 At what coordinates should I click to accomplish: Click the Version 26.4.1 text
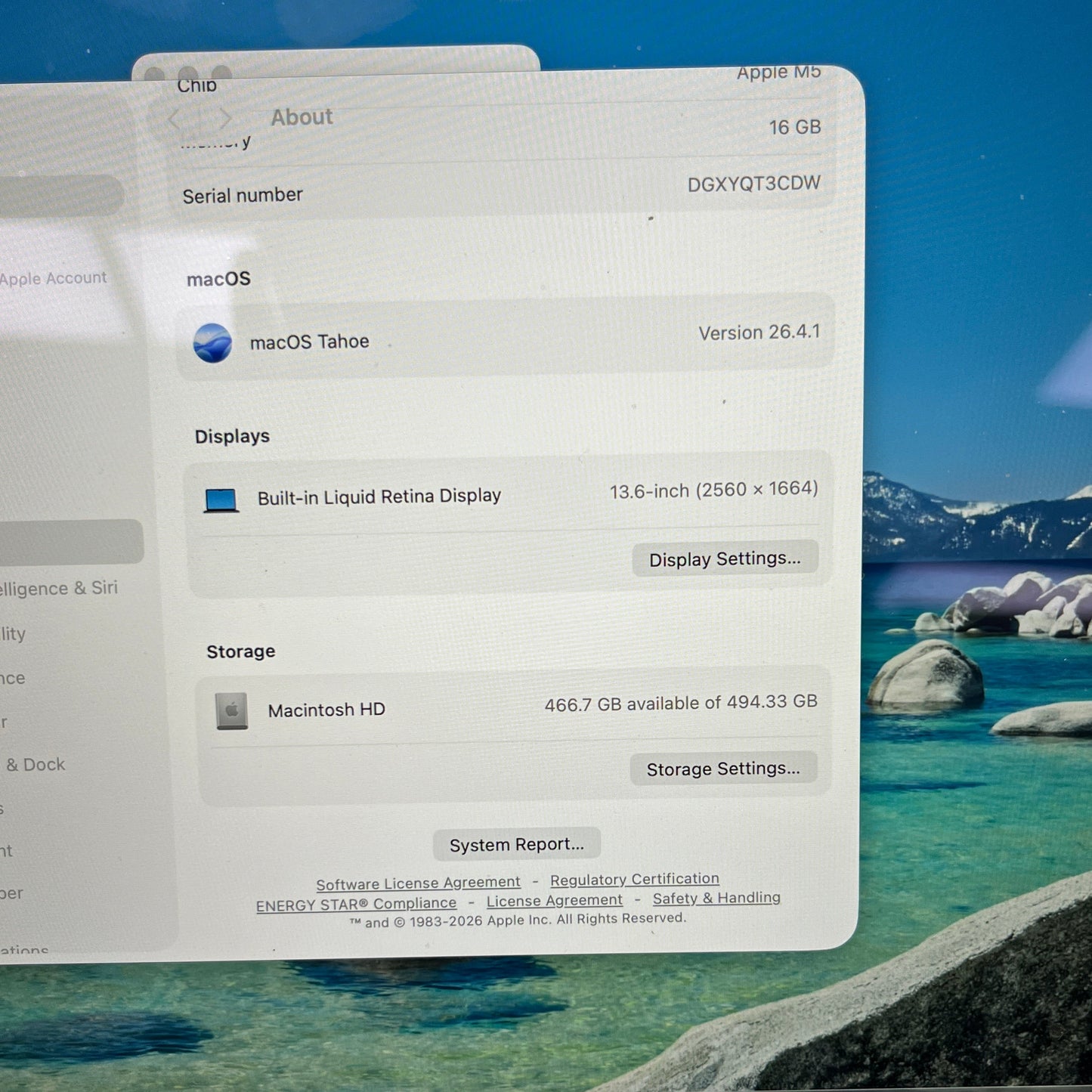(759, 333)
